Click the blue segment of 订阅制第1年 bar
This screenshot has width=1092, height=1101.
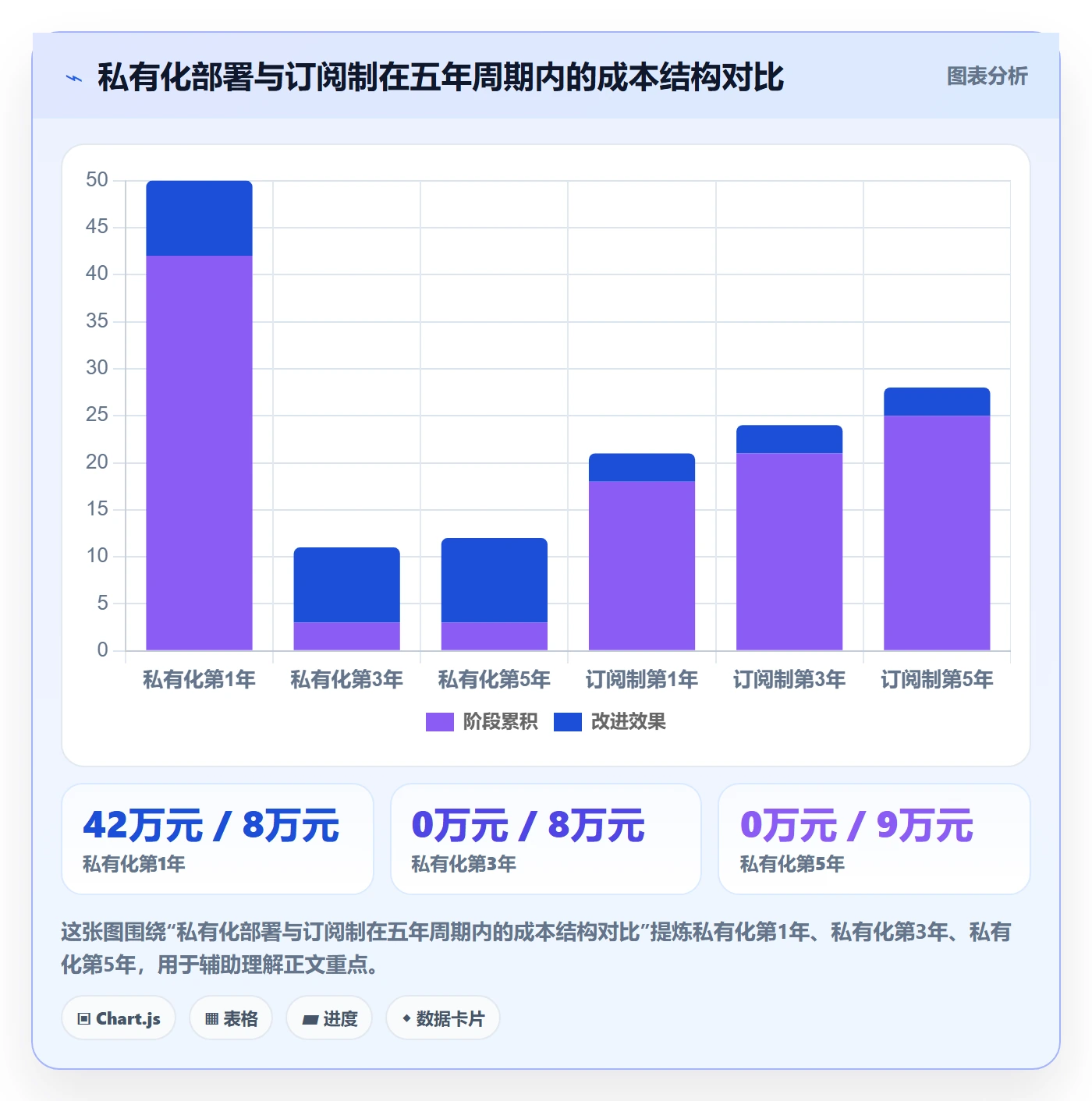point(642,467)
